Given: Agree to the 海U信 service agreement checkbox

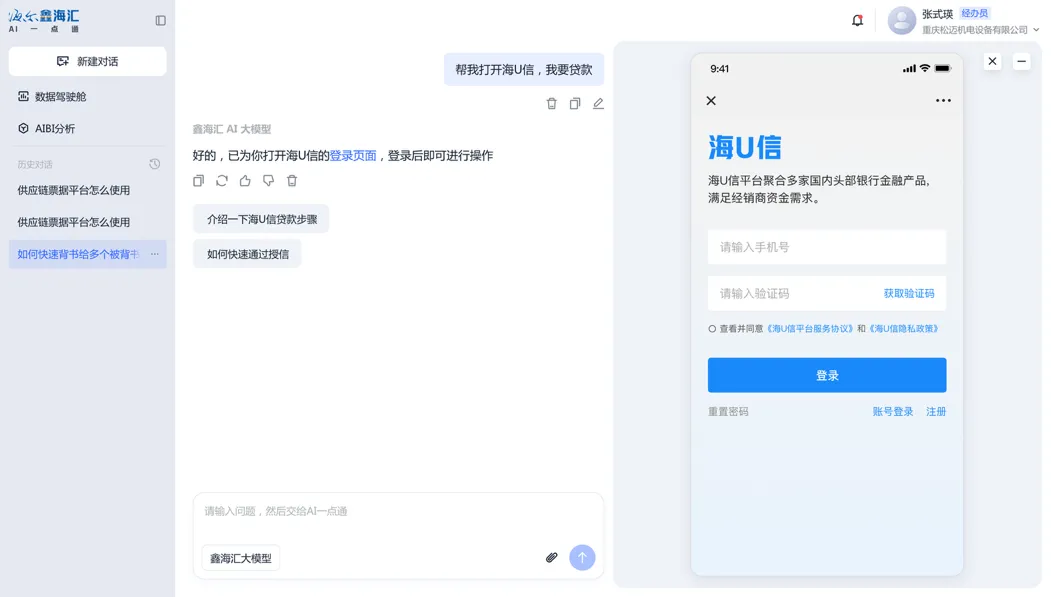Looking at the screenshot, I should pos(712,329).
